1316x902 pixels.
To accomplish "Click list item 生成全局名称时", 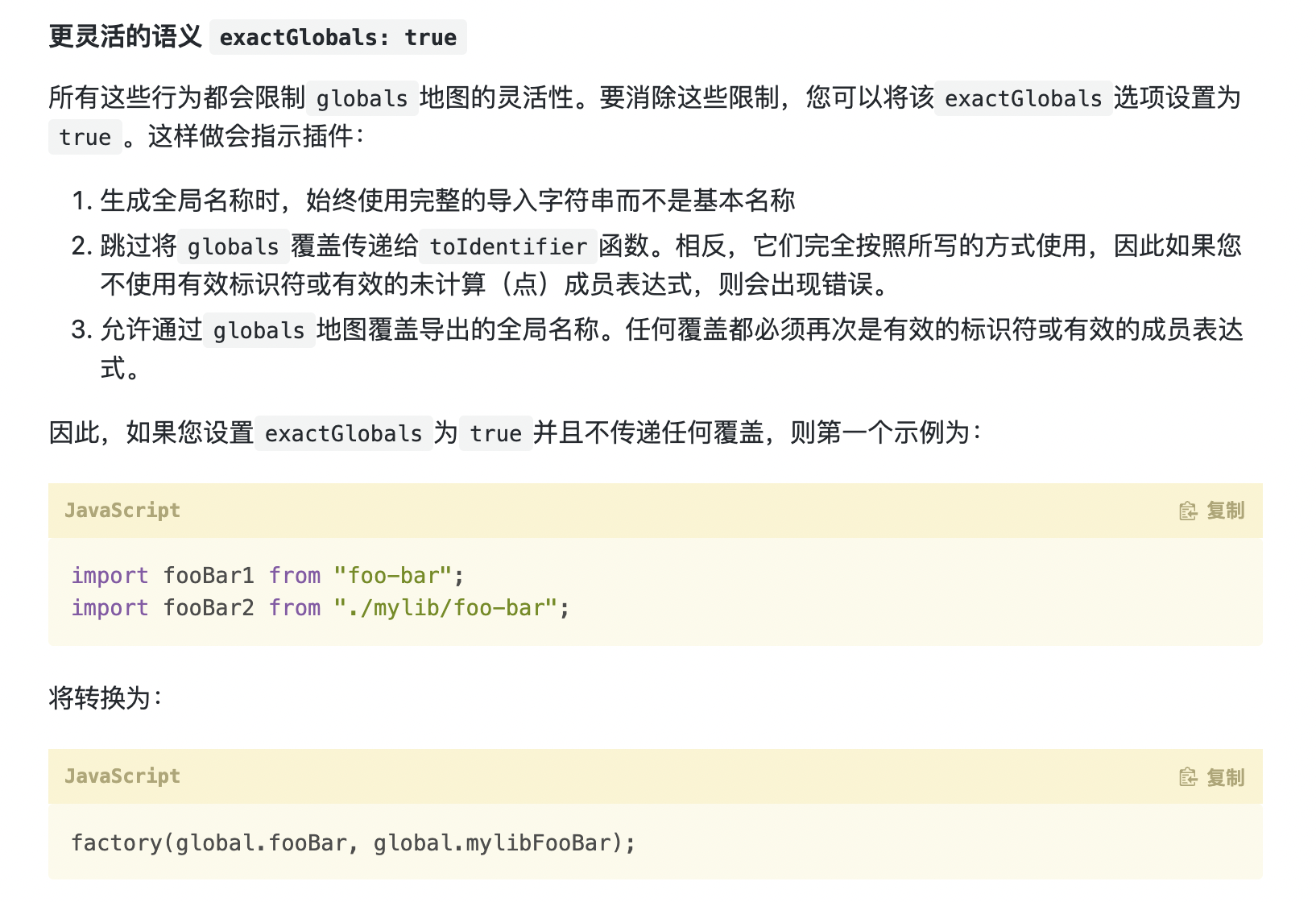I will click(x=448, y=200).
